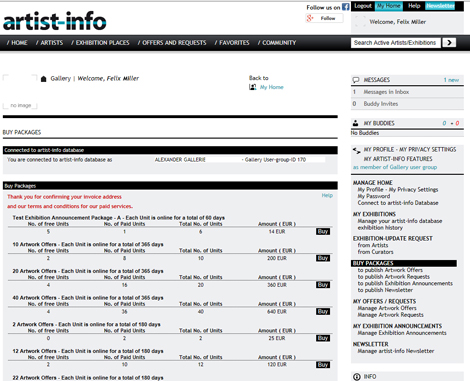Submit the search with the arrow button

[x=449, y=43]
